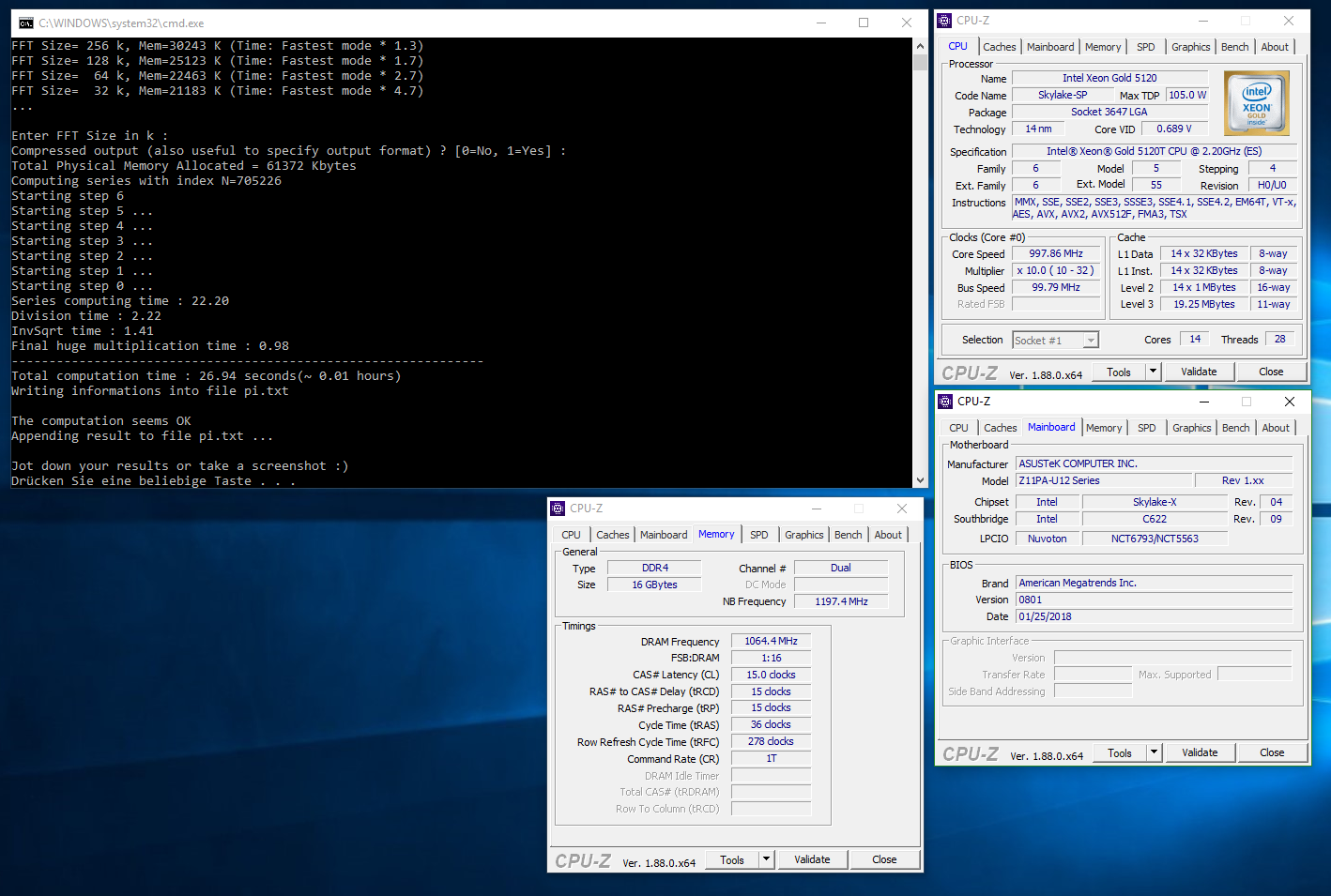Select the CPU tab in the Memory window
The width and height of the screenshot is (1331, 896).
571,535
